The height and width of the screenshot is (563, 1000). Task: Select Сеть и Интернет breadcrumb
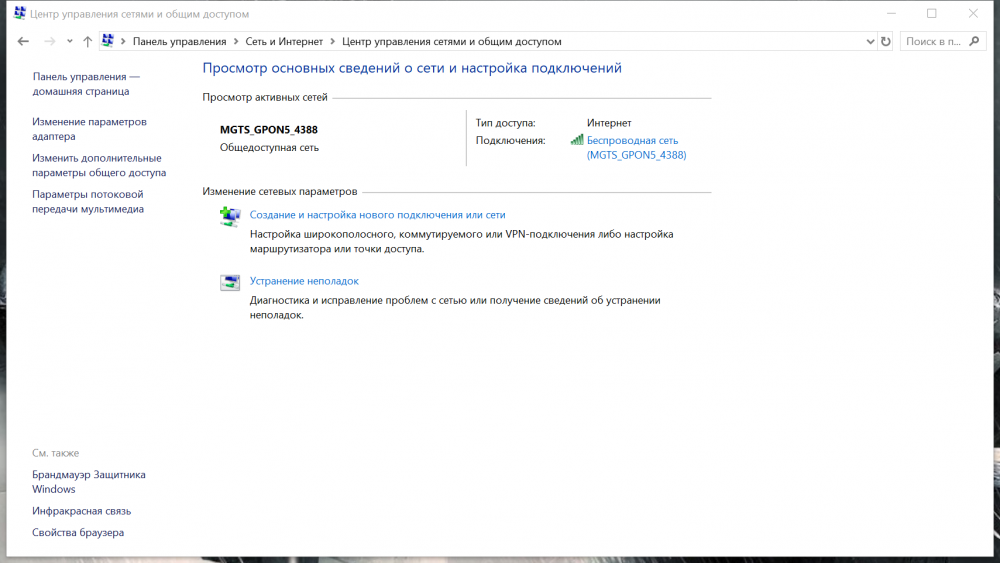coord(284,41)
